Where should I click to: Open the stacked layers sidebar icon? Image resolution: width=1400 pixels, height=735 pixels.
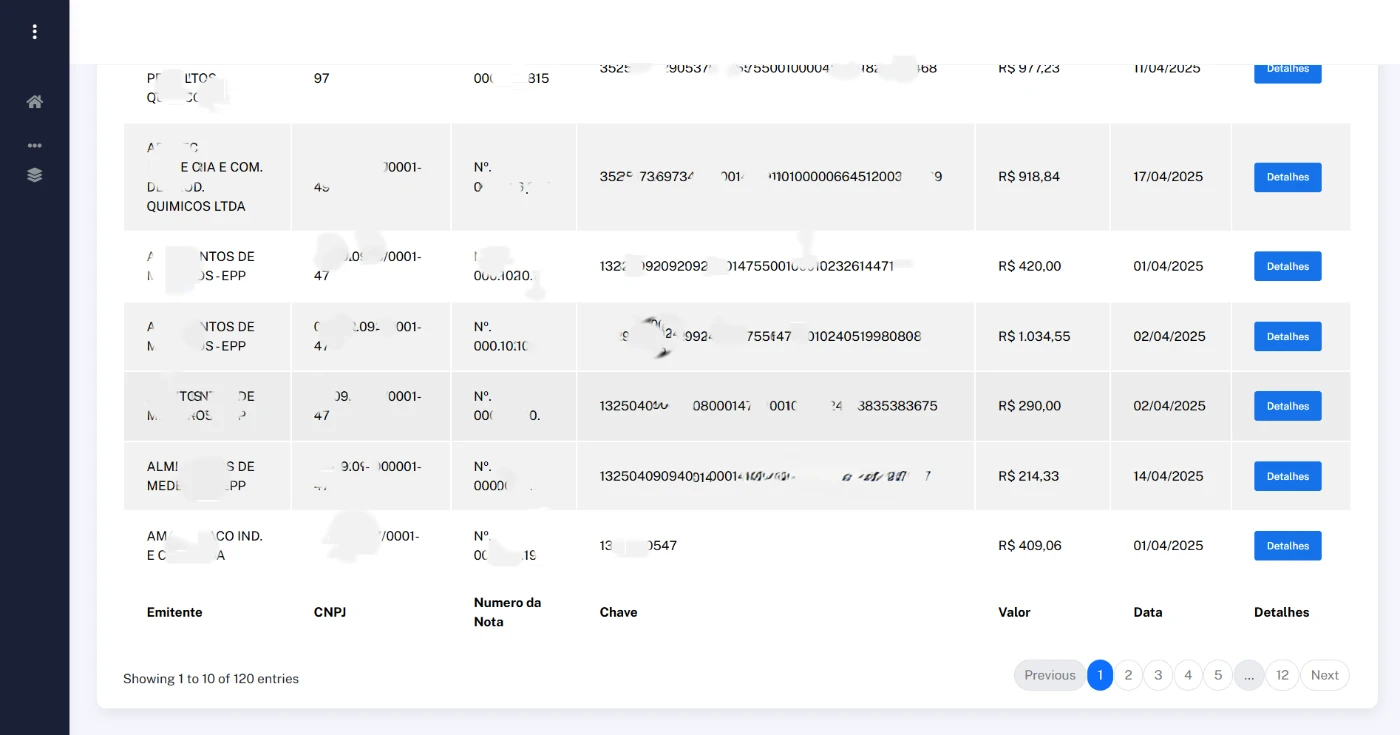(34, 175)
